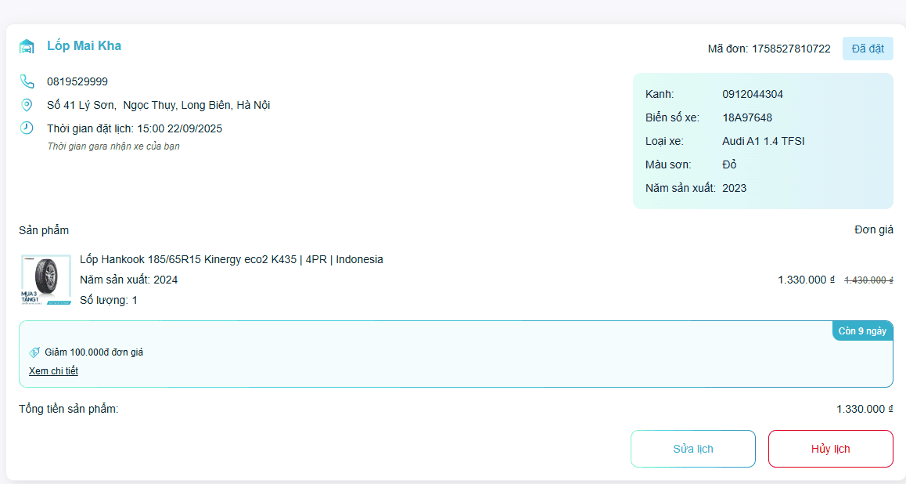Click the discounted unit price 1.330.000 đ beside the product

[x=806, y=280]
